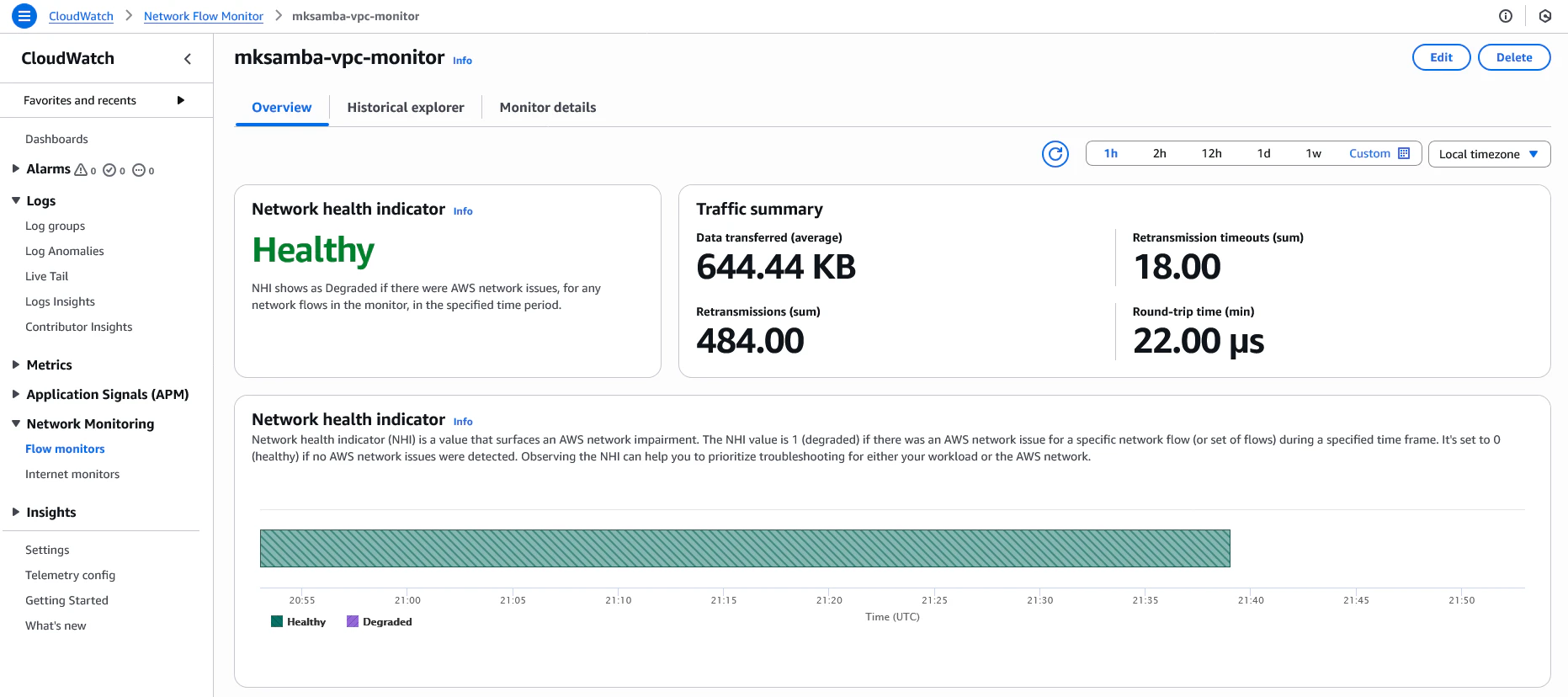Screen dimensions: 1568x697
Task: Click the 22.00 μs round-trip time value
Action: (1199, 341)
